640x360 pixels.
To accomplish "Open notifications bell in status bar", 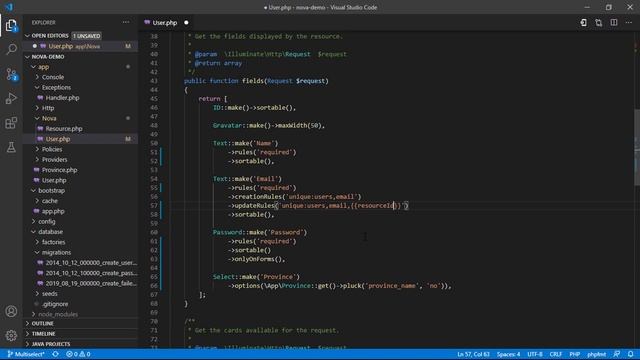I will coord(631,354).
